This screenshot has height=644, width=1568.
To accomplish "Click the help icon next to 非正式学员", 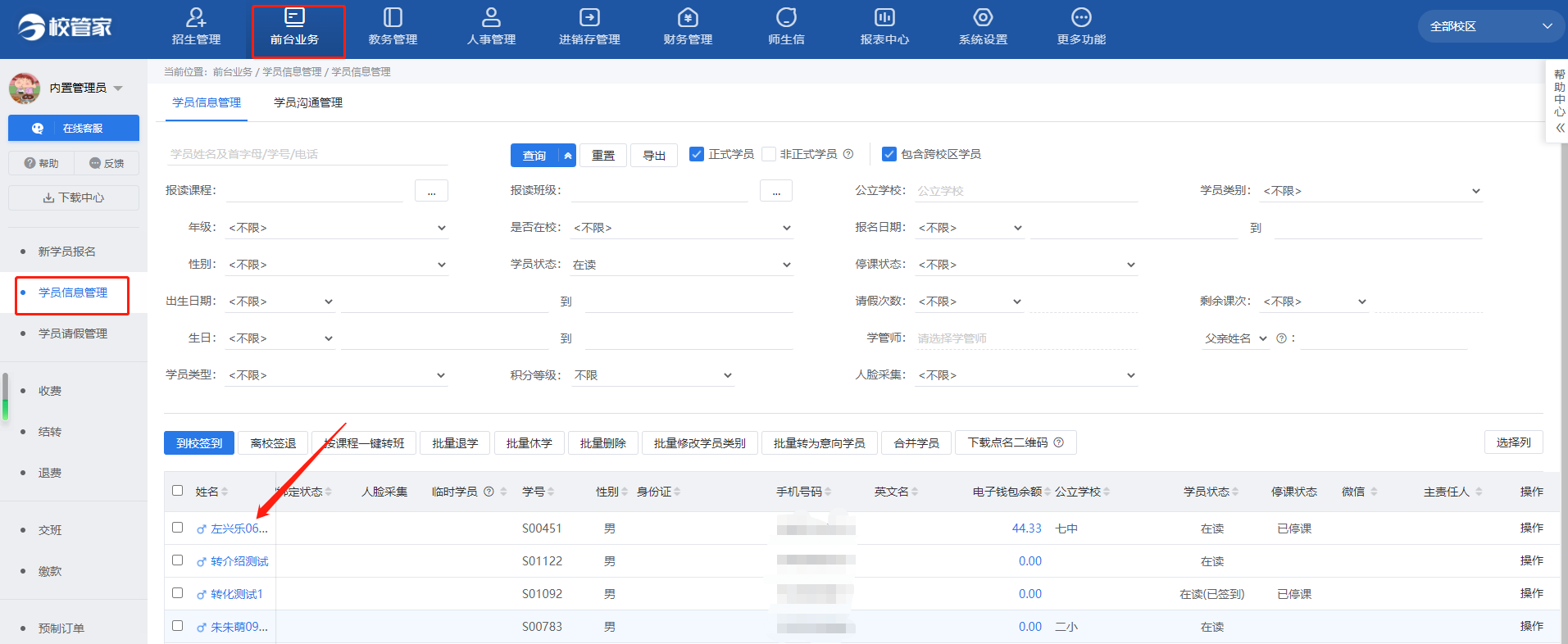I will 848,154.
